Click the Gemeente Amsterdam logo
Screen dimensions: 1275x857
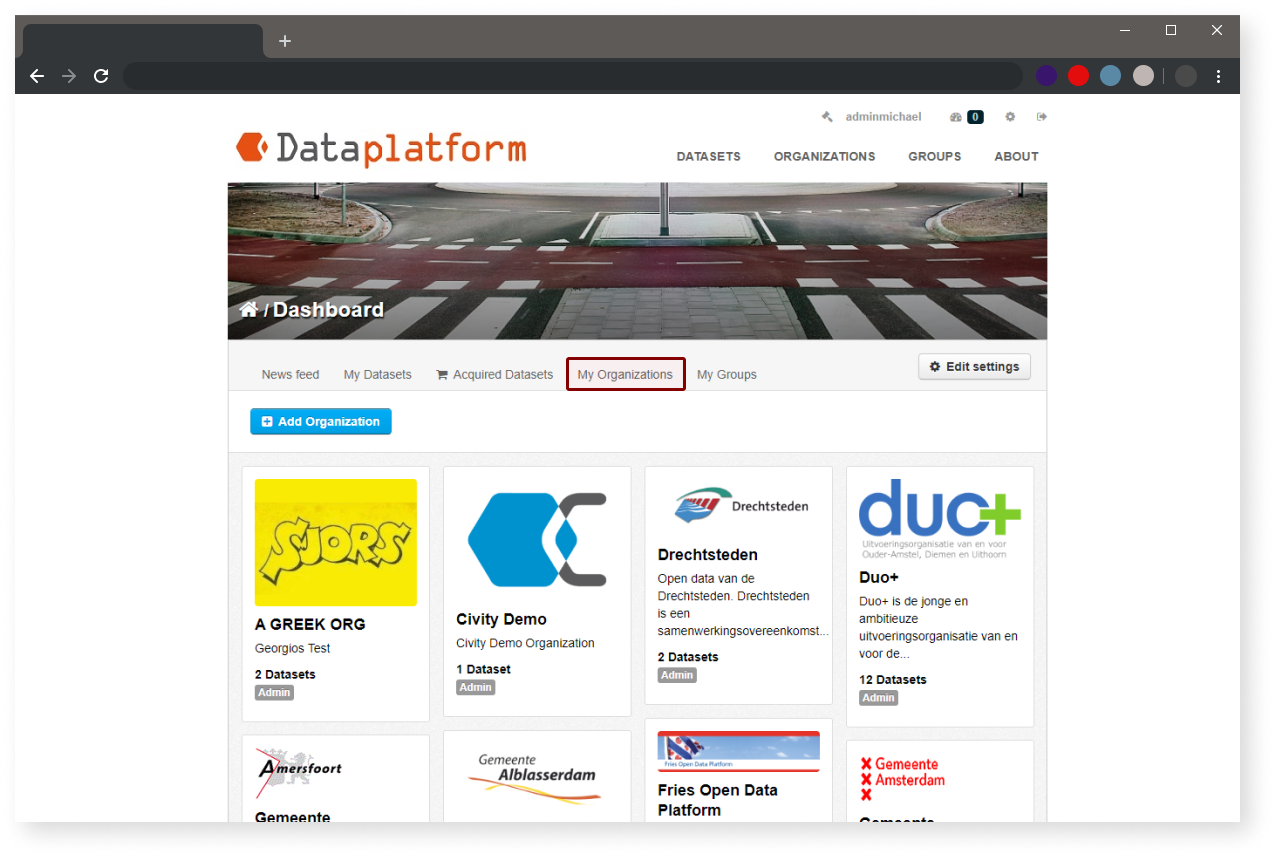(901, 779)
